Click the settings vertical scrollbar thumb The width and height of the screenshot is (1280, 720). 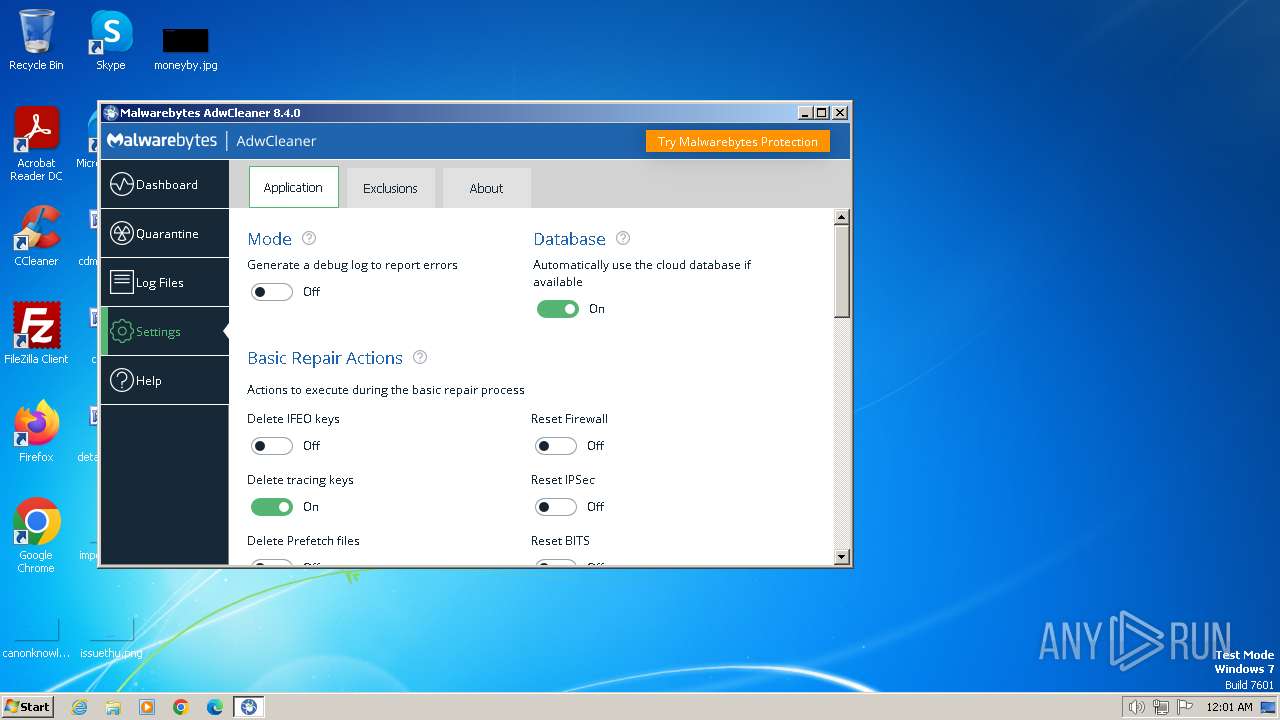point(841,271)
